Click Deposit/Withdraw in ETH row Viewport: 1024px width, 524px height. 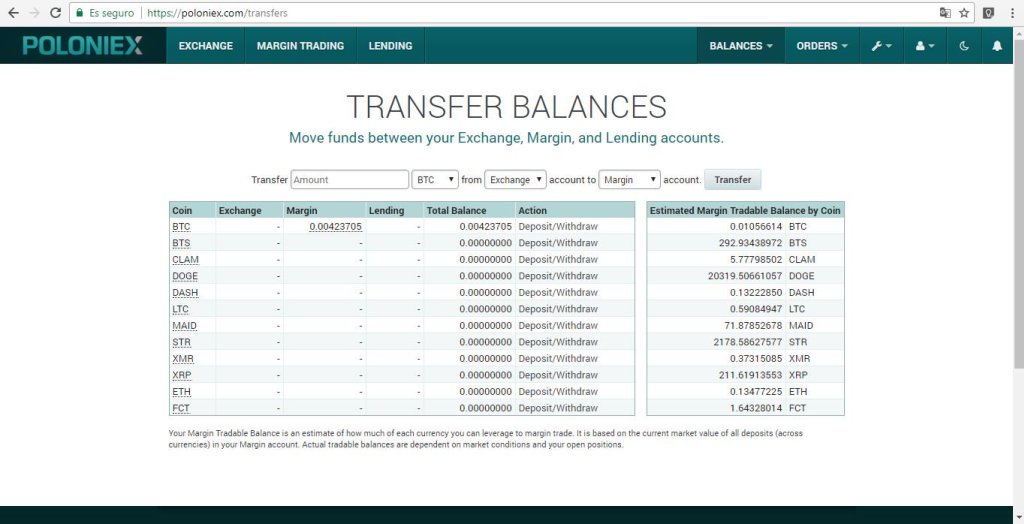tap(558, 392)
